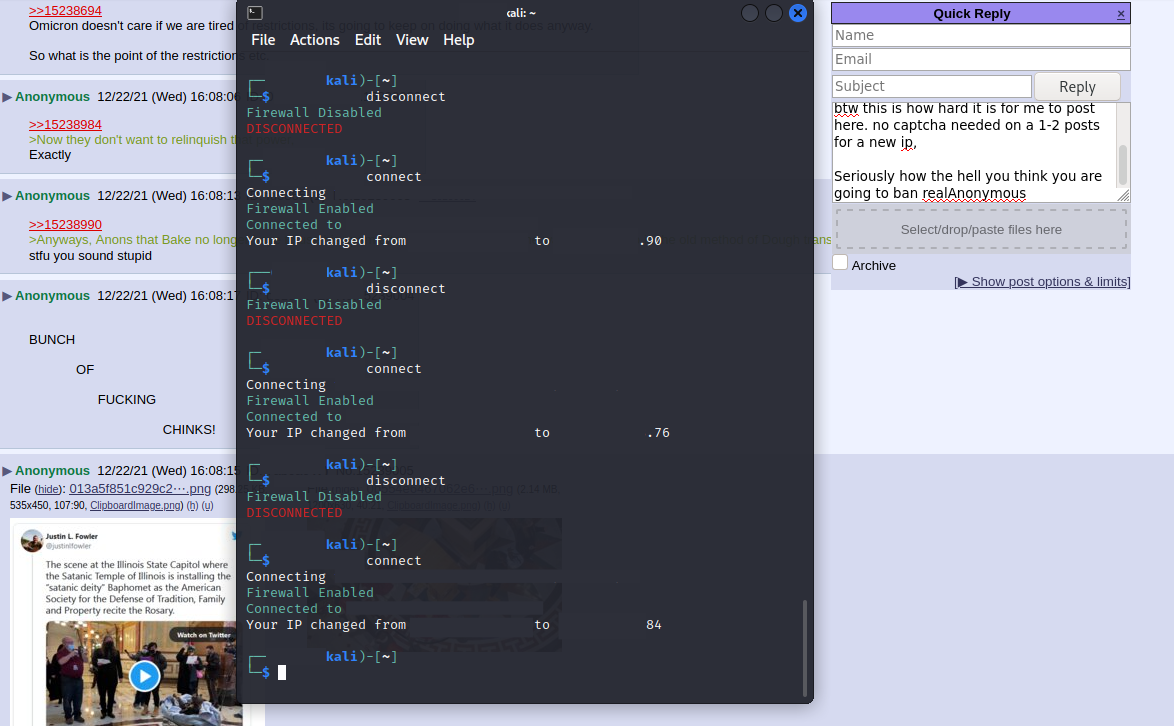Click the (h) link after ClipboardImage.png
Screen dimensions: 1174x726
click(x=192, y=506)
